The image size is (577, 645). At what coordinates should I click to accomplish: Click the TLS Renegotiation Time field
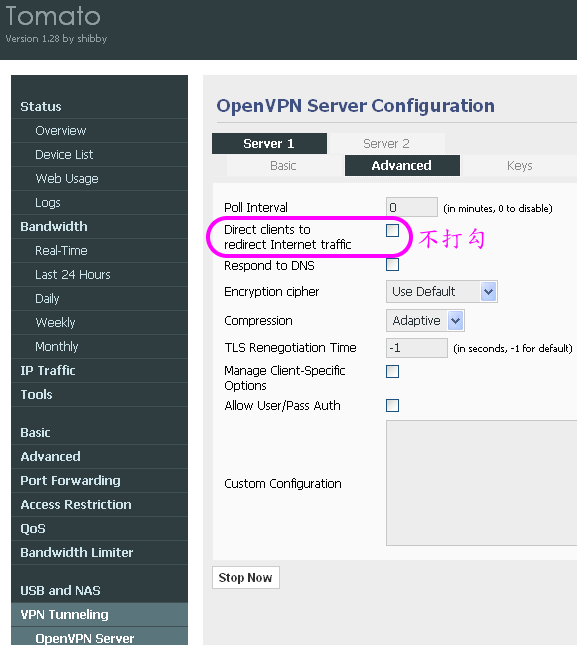point(417,348)
